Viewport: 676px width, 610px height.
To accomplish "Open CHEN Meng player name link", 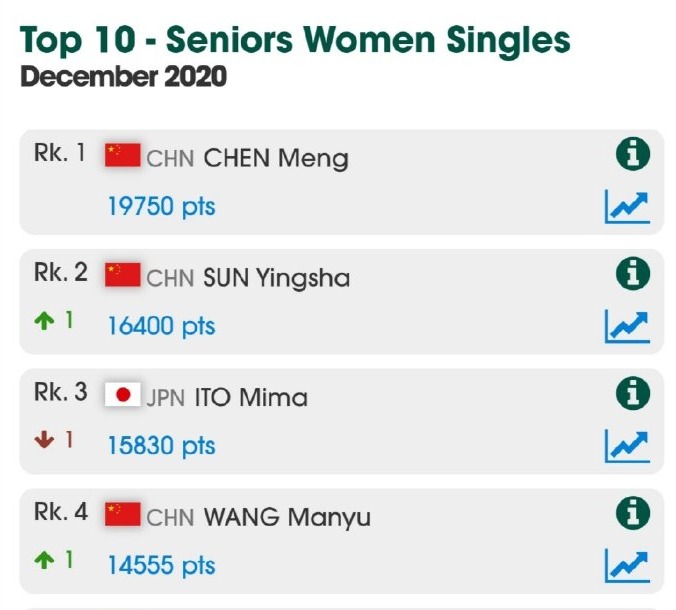I will 276,159.
